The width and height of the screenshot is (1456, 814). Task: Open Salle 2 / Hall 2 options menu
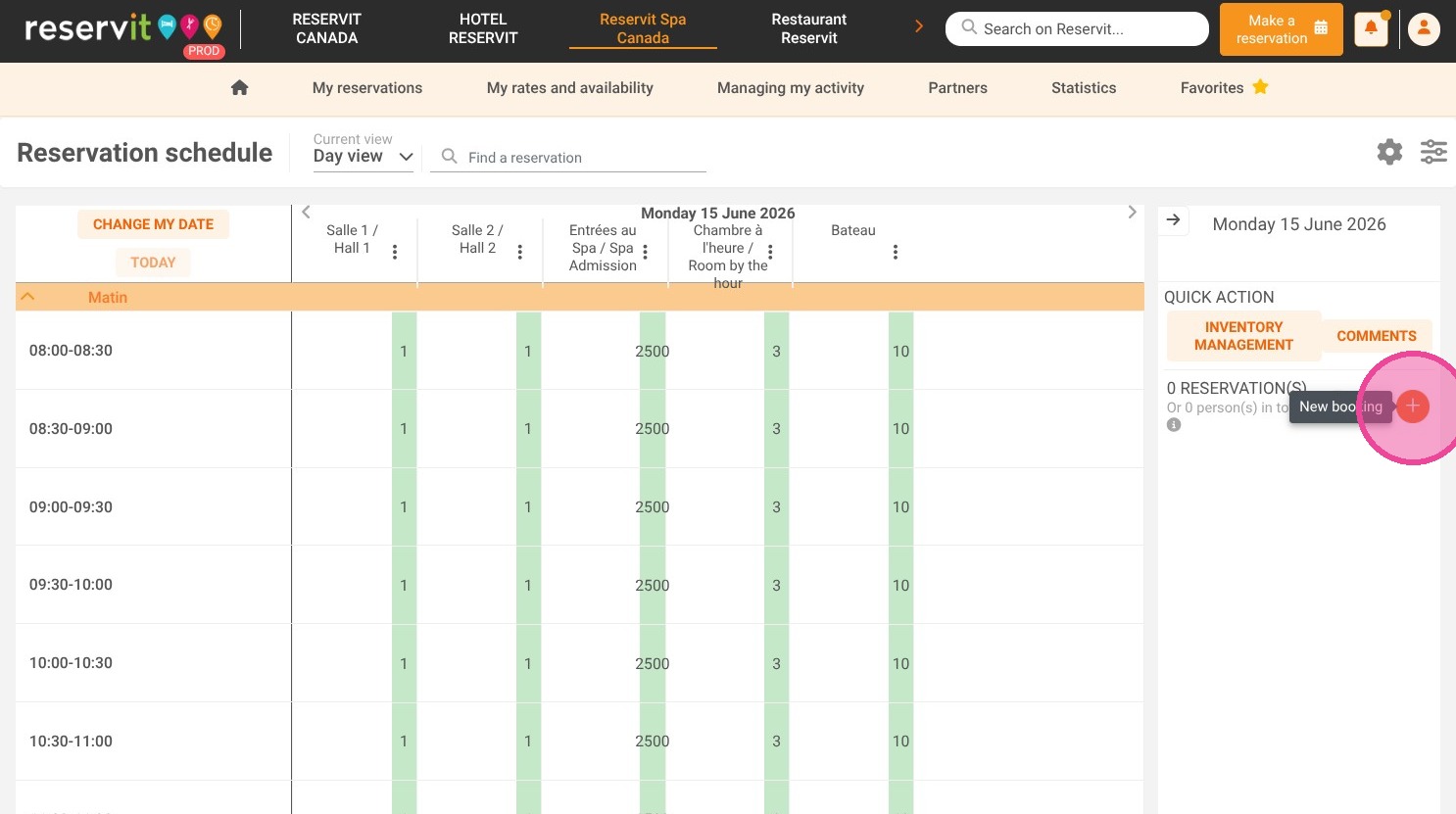520,252
